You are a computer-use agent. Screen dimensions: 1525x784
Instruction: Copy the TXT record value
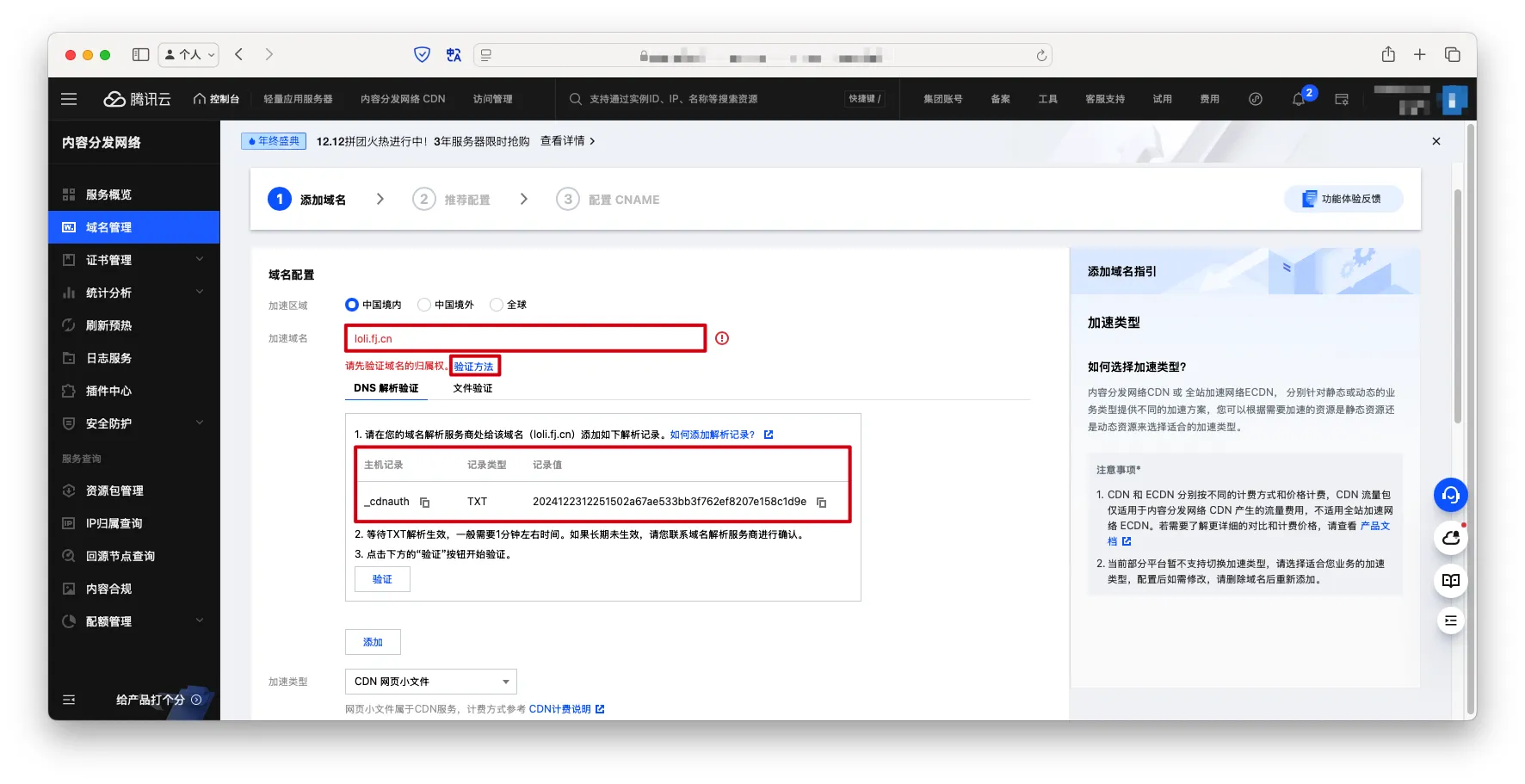821,503
